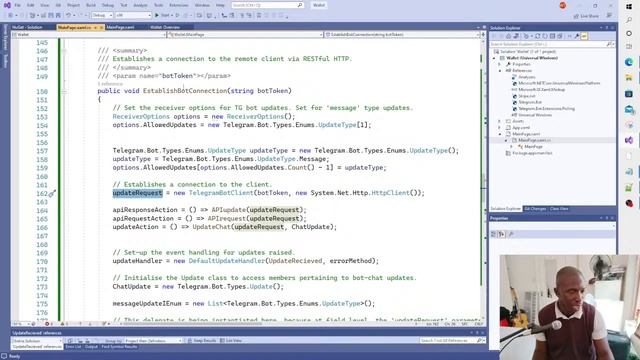The height and width of the screenshot is (360, 640).
Task: Collapse the References node in Solution Explorer
Action: [x=500, y=71]
